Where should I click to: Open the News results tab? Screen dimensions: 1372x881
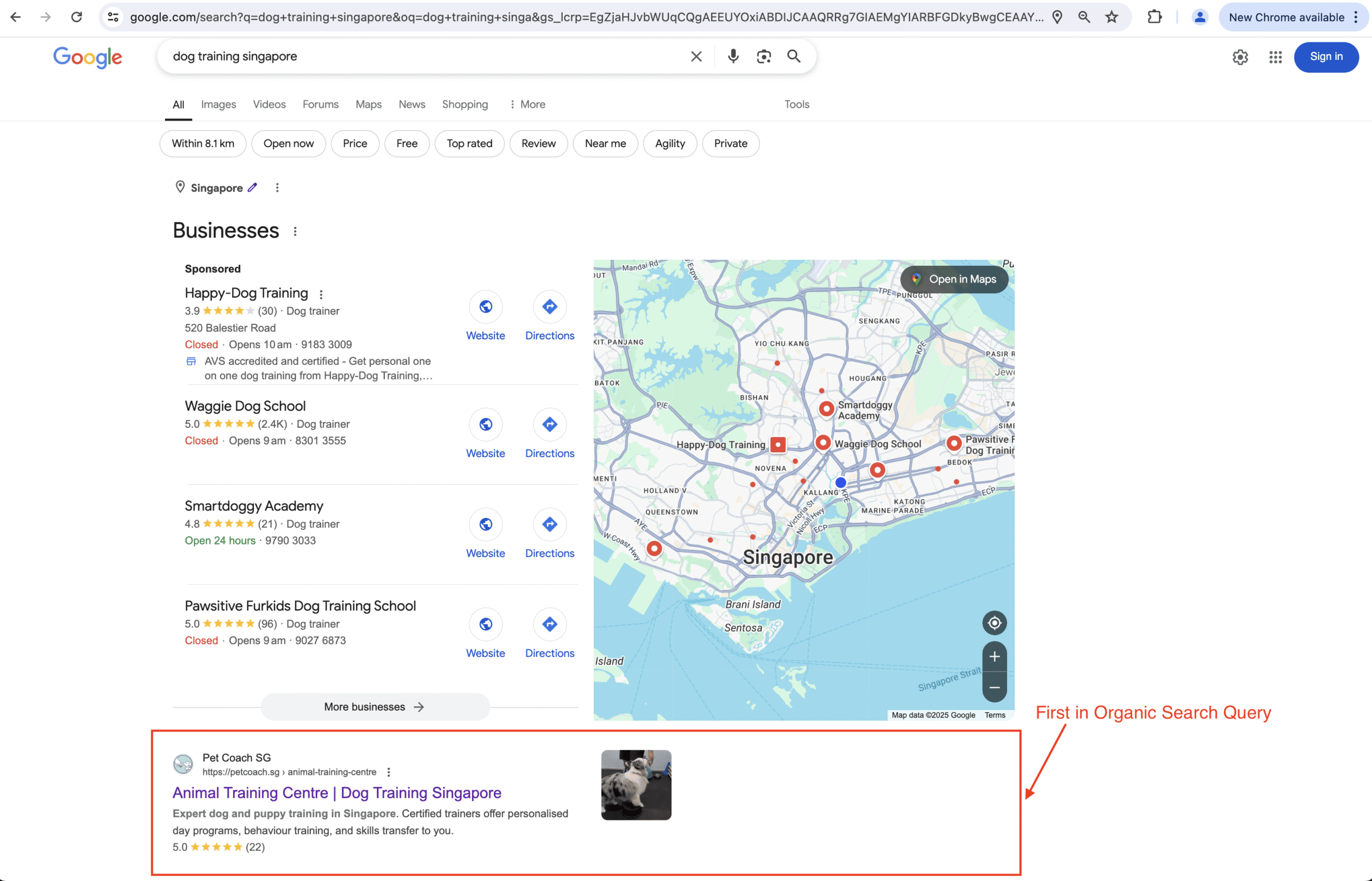pyautogui.click(x=412, y=104)
